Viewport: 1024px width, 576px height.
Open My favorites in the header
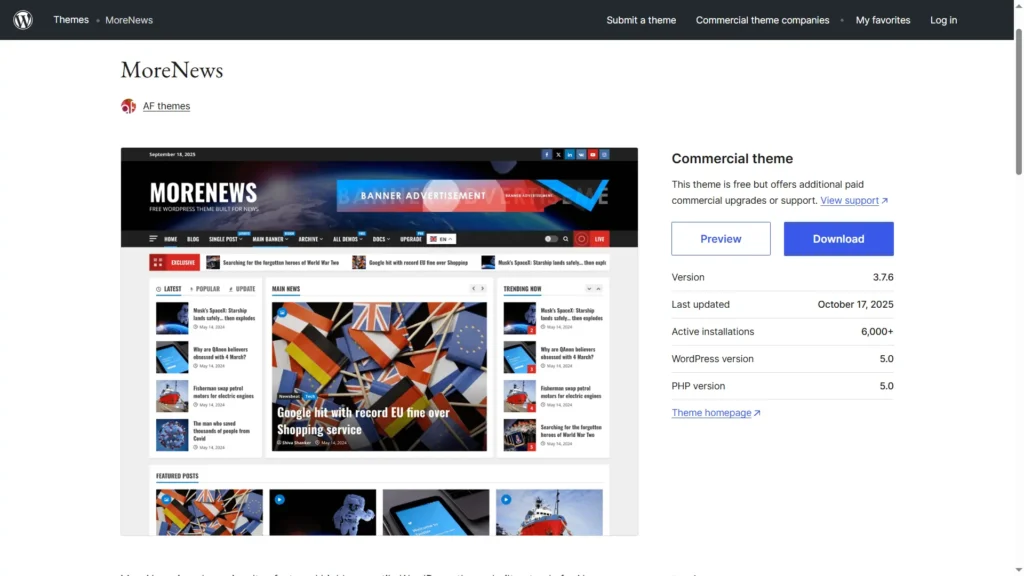882,20
